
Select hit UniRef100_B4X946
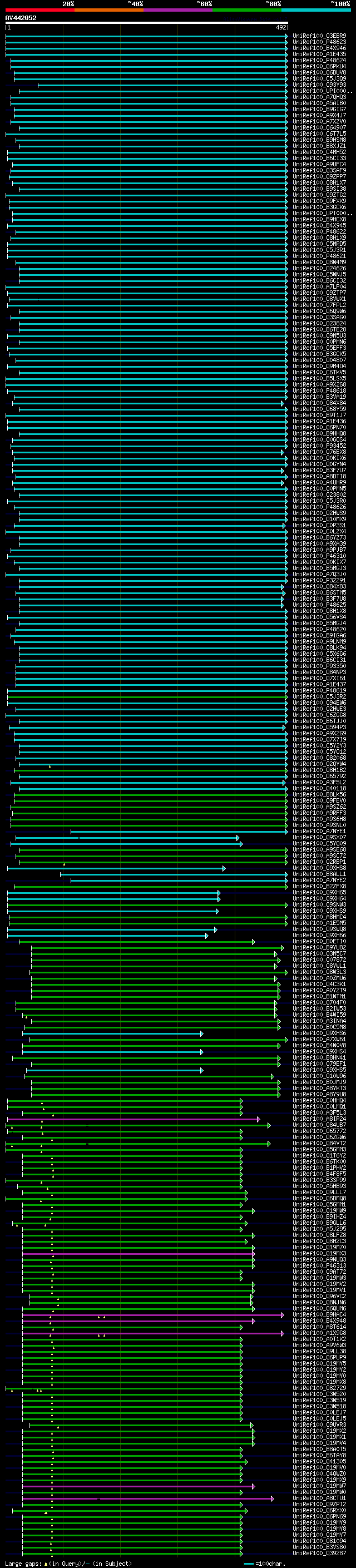pyautogui.click(x=319, y=48)
